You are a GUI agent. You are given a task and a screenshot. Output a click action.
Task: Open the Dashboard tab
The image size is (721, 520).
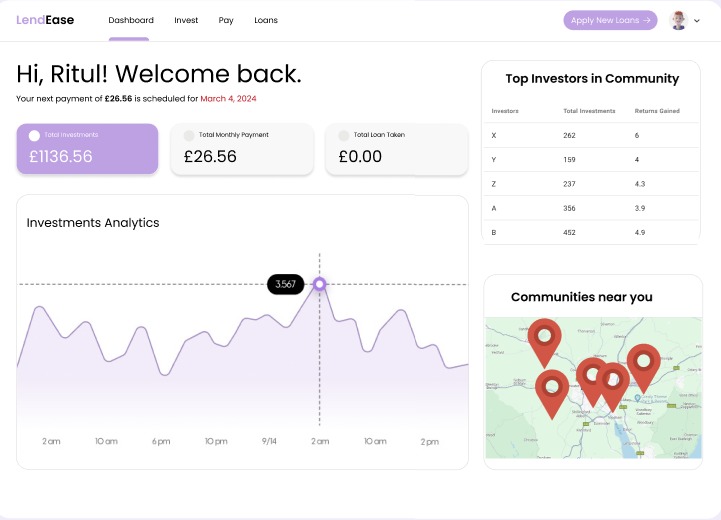pyautogui.click(x=131, y=20)
